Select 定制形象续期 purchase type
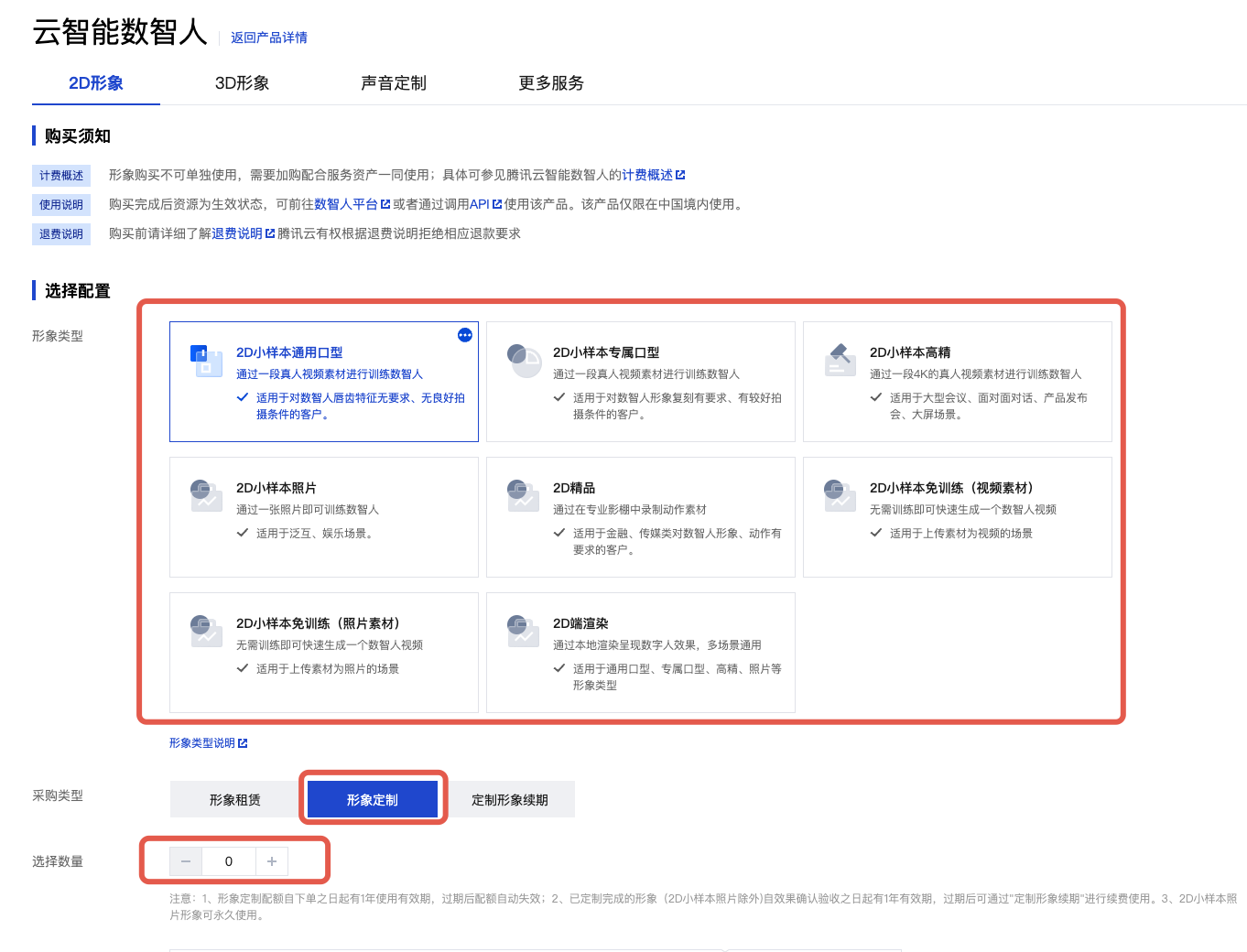The height and width of the screenshot is (952, 1247). click(x=510, y=799)
